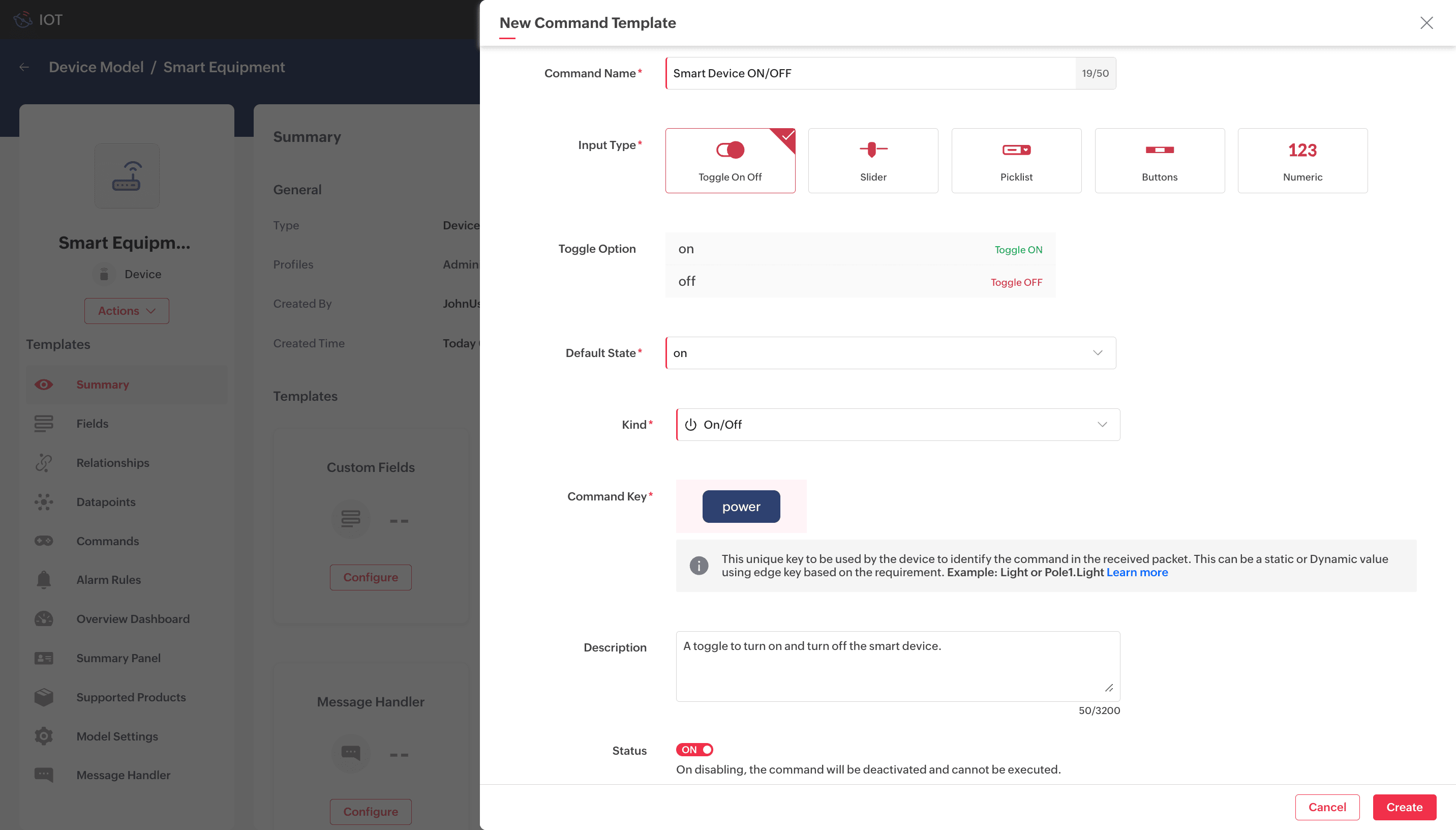Click the Cancel button

point(1327,807)
